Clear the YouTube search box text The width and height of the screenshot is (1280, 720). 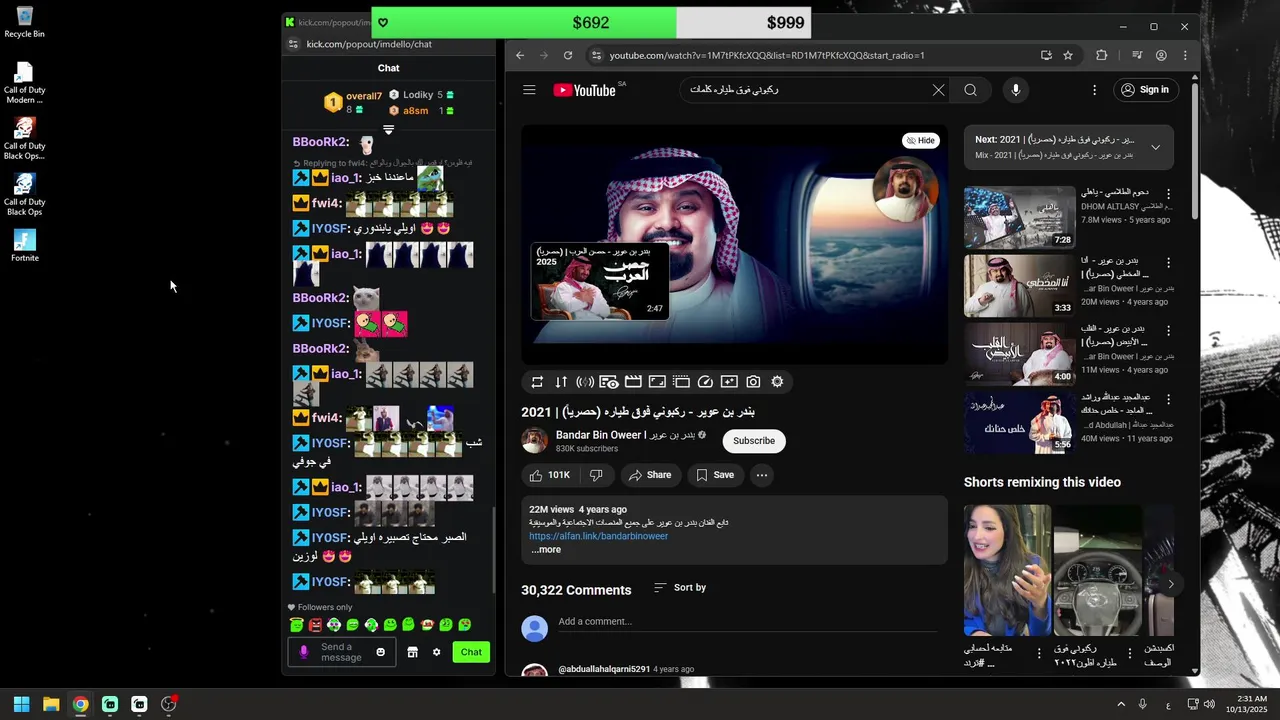938,90
